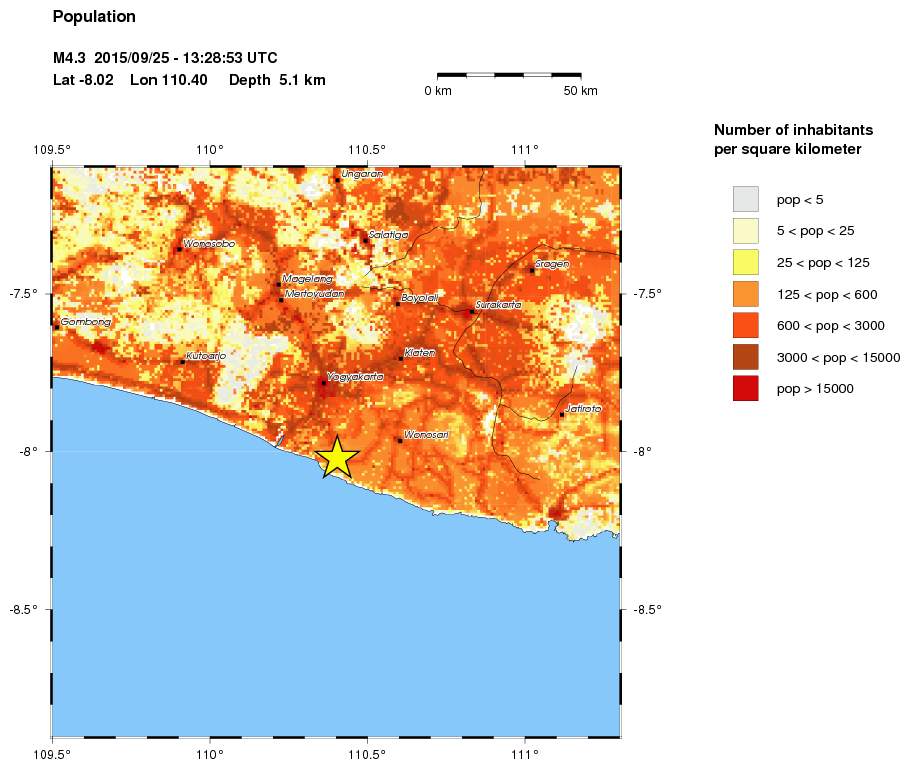Click the Ungaran city label
This screenshot has width=910, height=769.
tap(358, 174)
